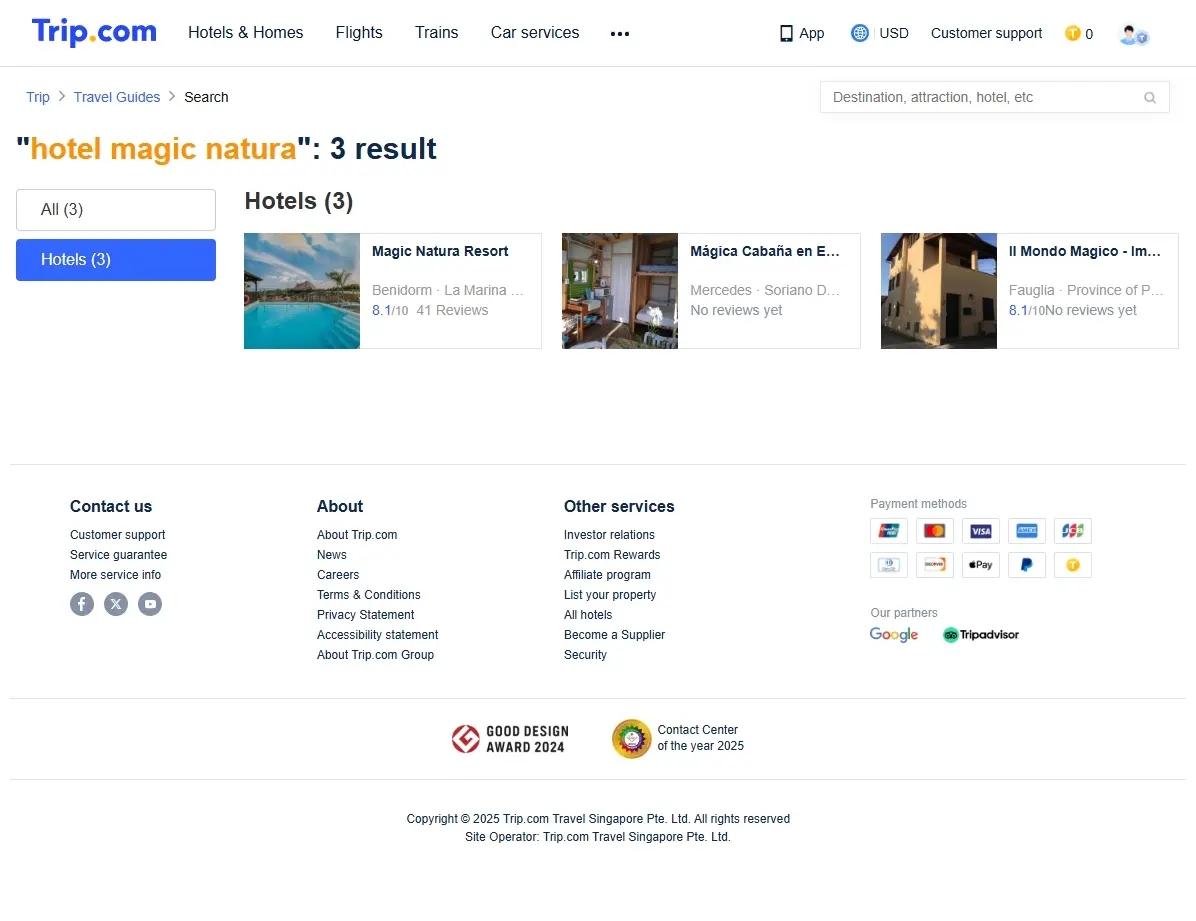Open Il Mondo Magico building thumbnail
This screenshot has width=1196, height=921.
tap(939, 291)
